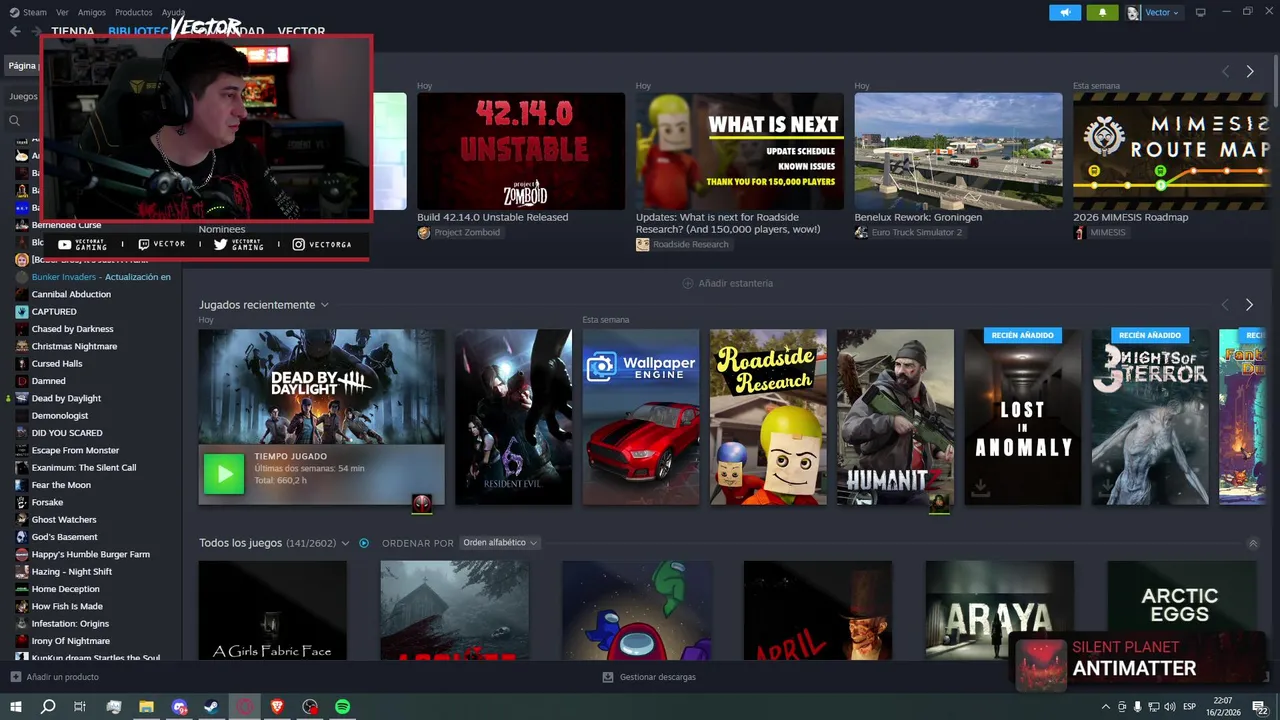The image size is (1280, 720).
Task: Click the Euro Truck Simulator 2 source link
Action: tap(908, 232)
